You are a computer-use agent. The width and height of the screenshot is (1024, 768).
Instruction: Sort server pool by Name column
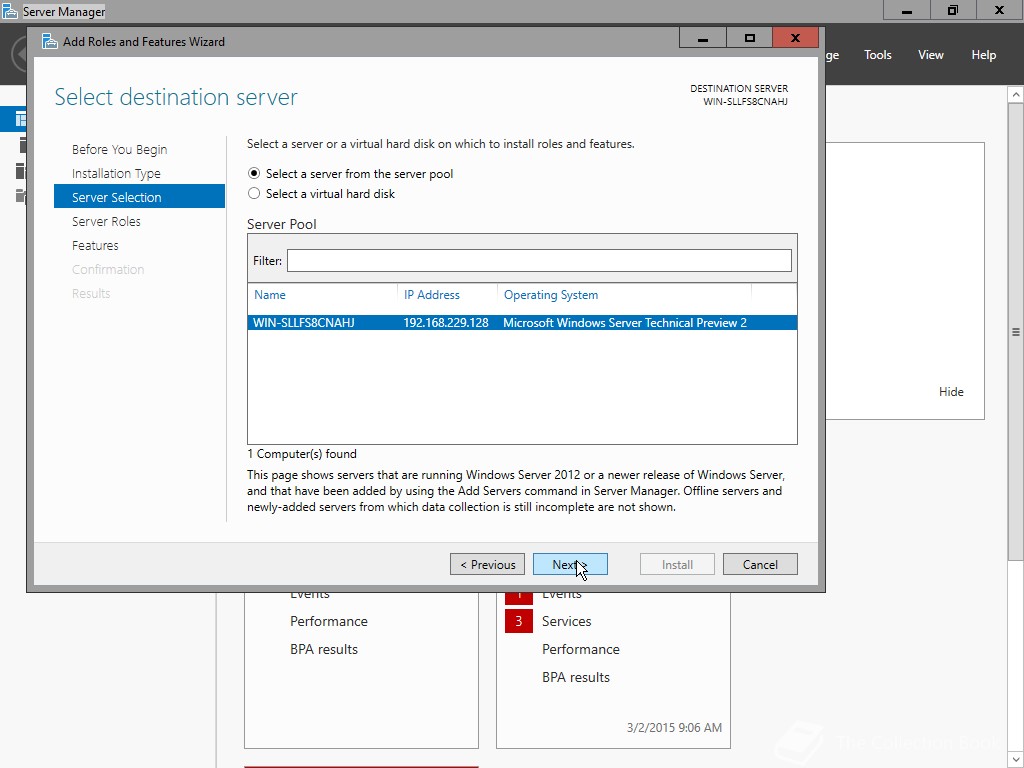(270, 295)
